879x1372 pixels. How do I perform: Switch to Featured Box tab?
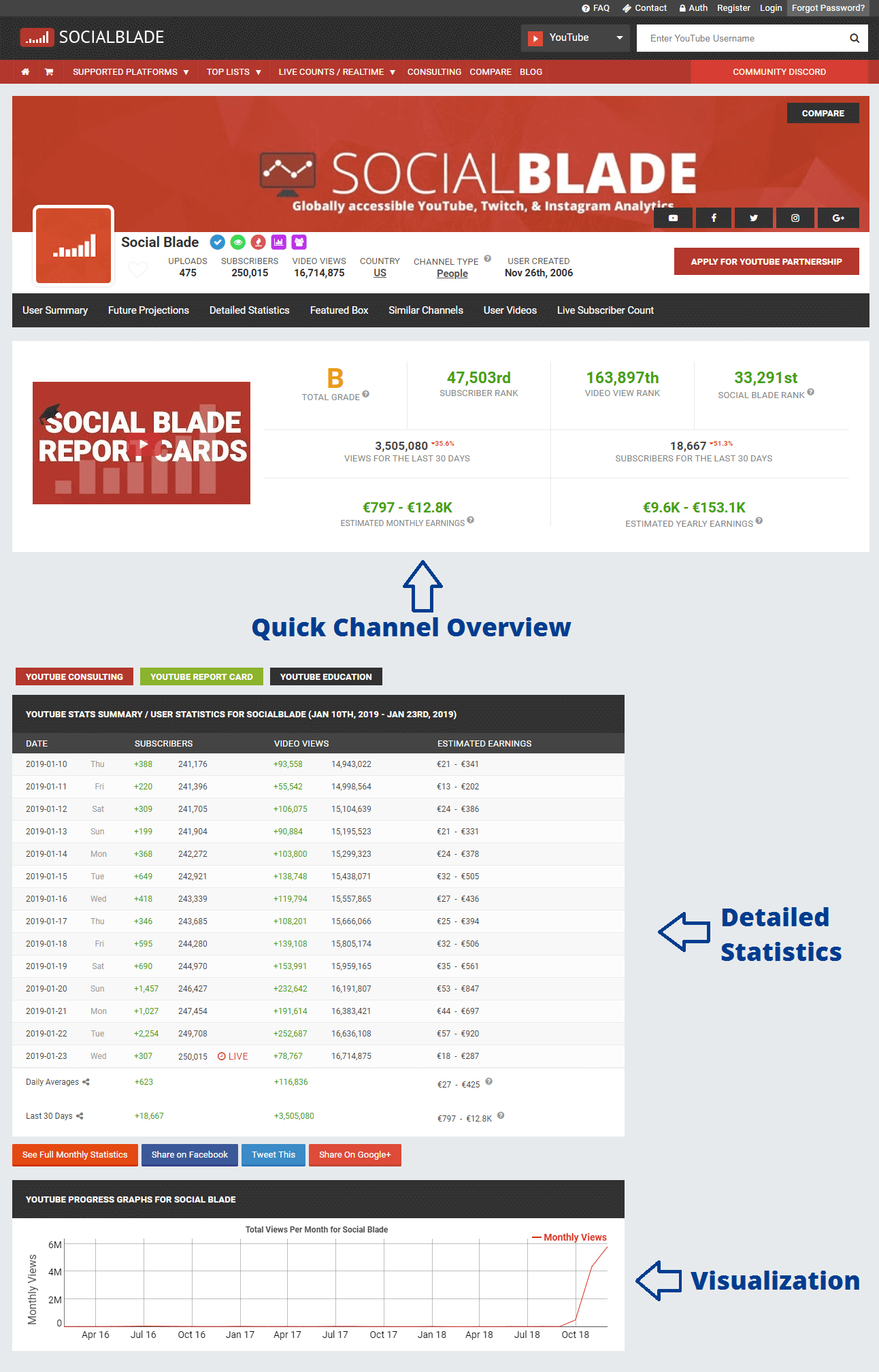pyautogui.click(x=339, y=310)
